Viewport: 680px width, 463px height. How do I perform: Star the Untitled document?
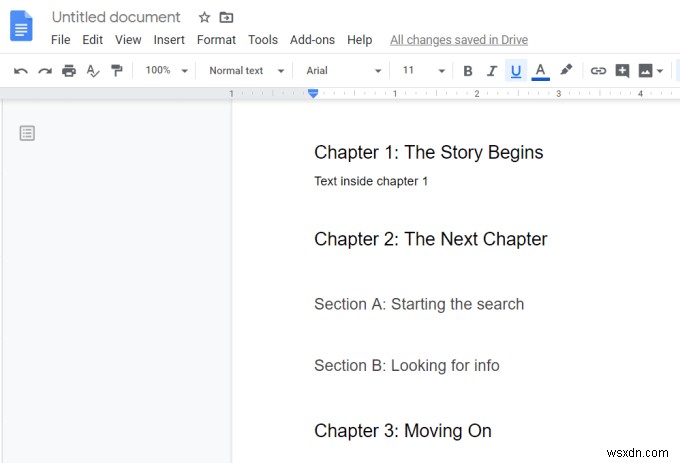click(204, 17)
